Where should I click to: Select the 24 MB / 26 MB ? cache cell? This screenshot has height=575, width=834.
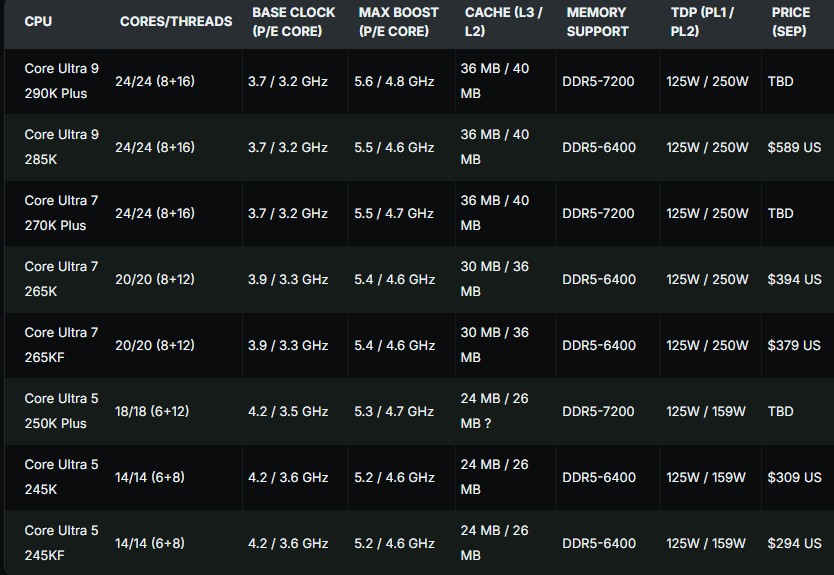click(495, 411)
